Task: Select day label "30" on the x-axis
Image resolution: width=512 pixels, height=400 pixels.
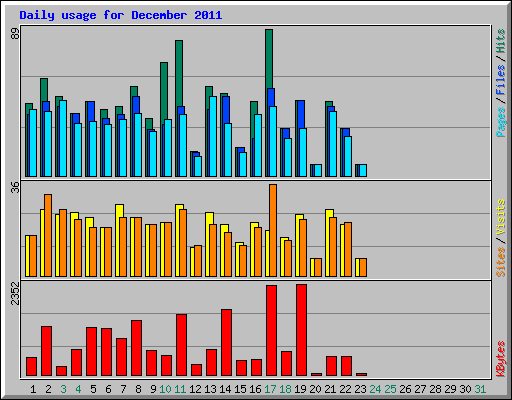Action: (x=465, y=389)
